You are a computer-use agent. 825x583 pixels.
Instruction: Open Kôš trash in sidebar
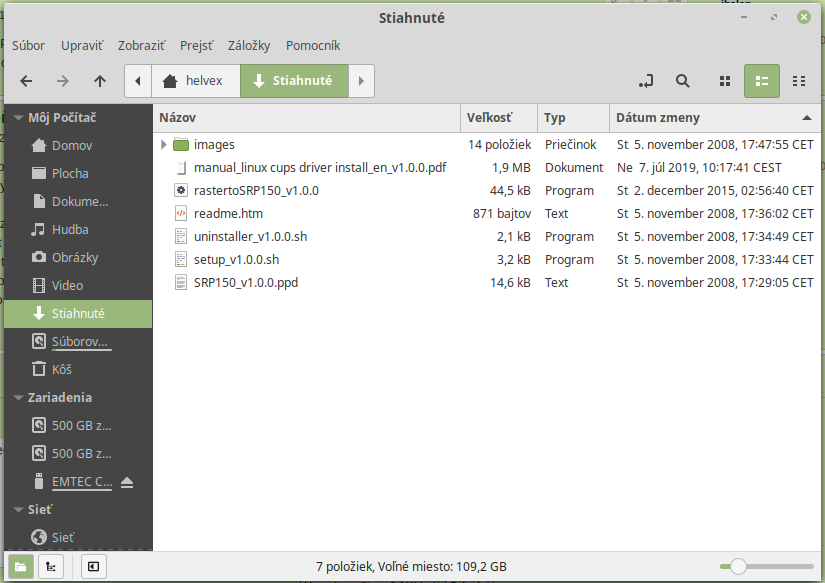point(78,370)
